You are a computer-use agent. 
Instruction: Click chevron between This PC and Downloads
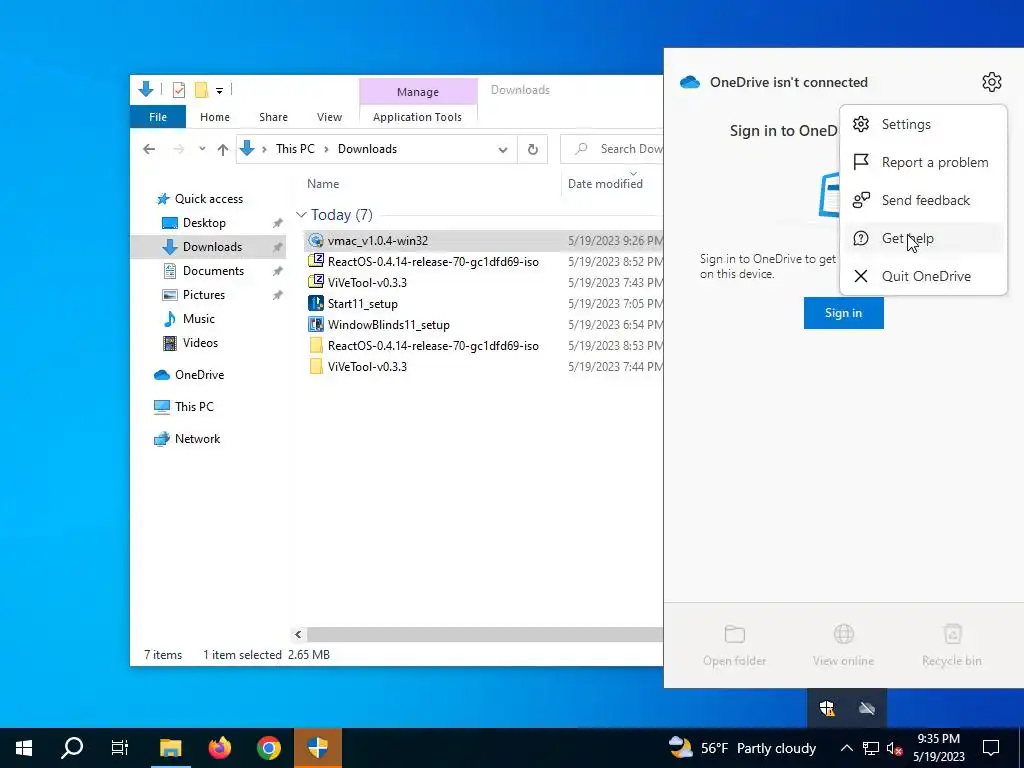[326, 149]
